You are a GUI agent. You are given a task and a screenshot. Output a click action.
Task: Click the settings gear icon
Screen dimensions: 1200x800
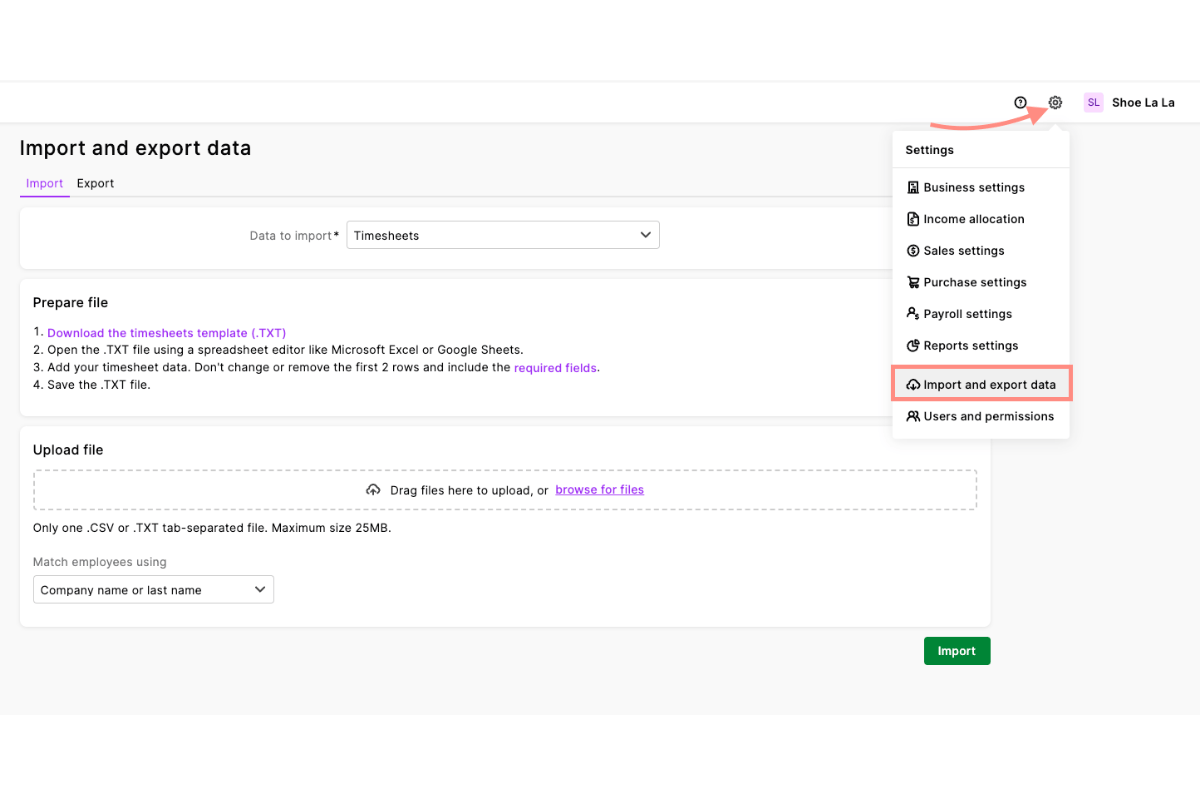pos(1055,102)
